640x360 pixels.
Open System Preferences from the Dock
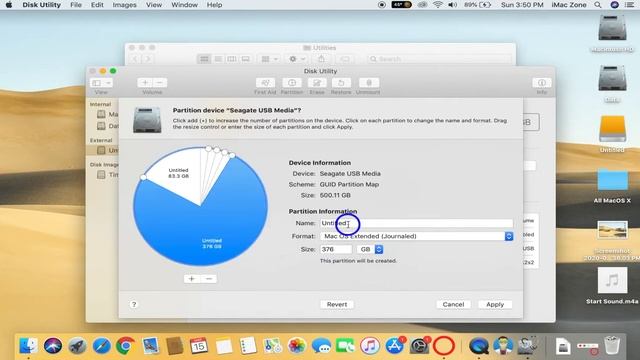pos(419,346)
